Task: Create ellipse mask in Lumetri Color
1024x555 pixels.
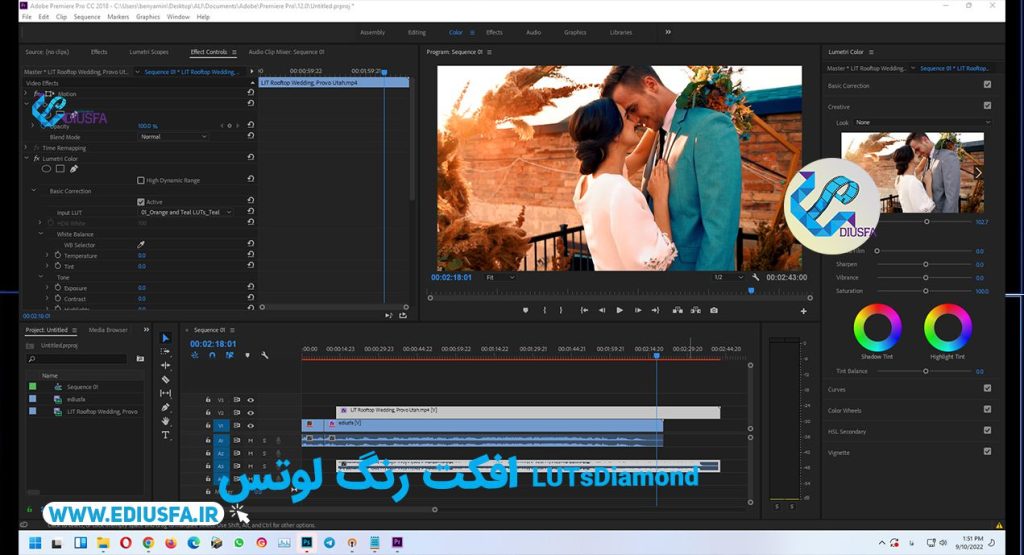Action: pyautogui.click(x=46, y=168)
